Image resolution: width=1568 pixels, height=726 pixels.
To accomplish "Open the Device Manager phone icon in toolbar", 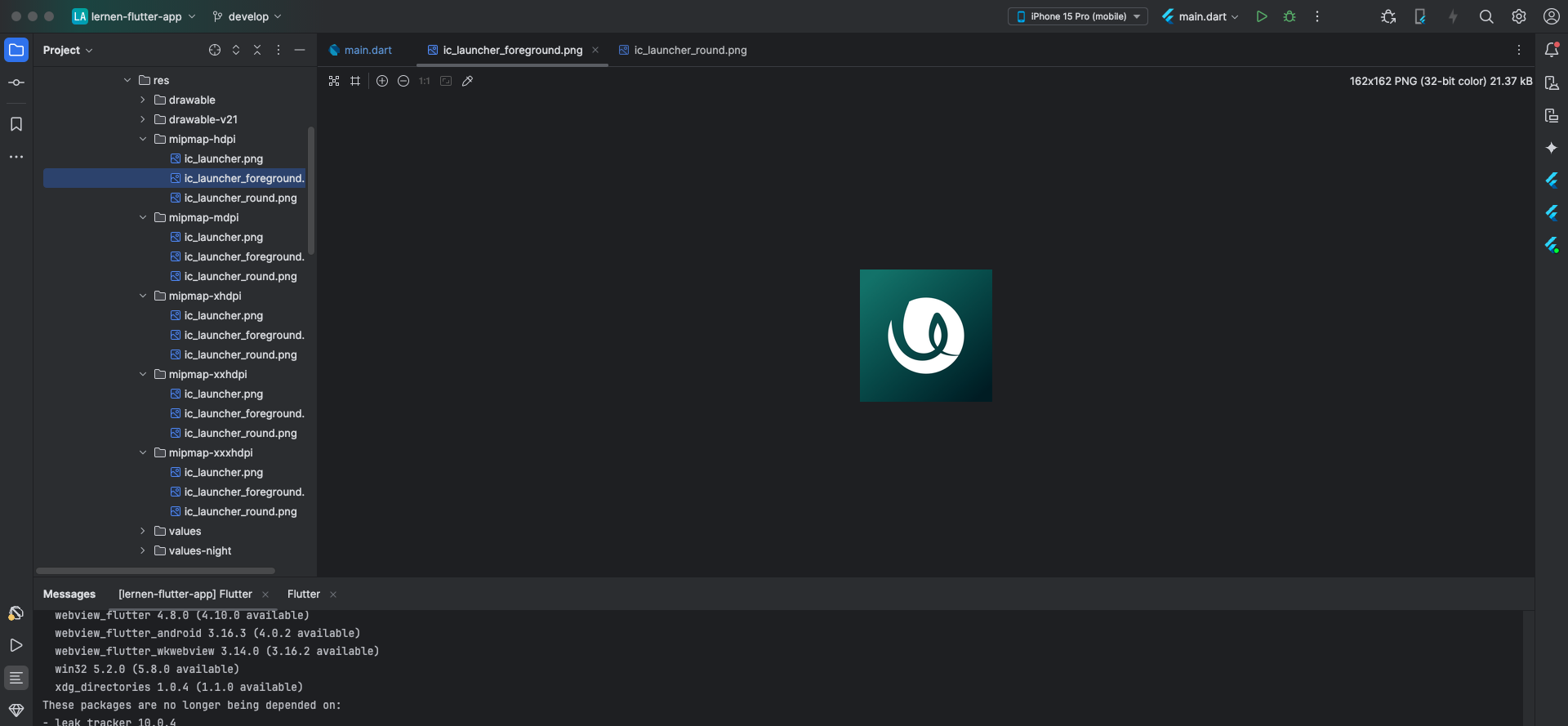I will click(x=1420, y=16).
